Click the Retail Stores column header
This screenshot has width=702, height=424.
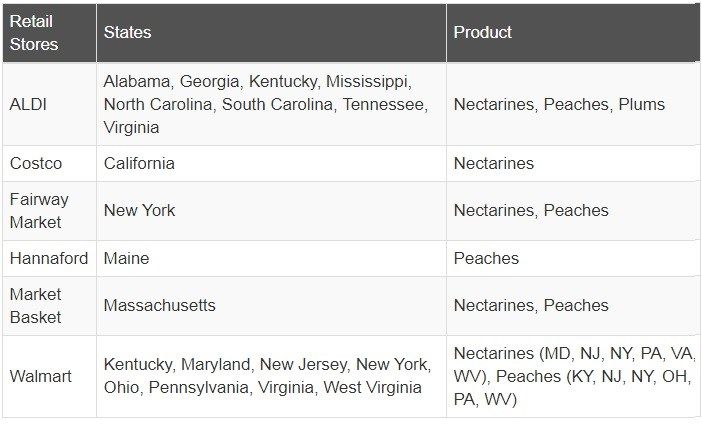coord(34,33)
